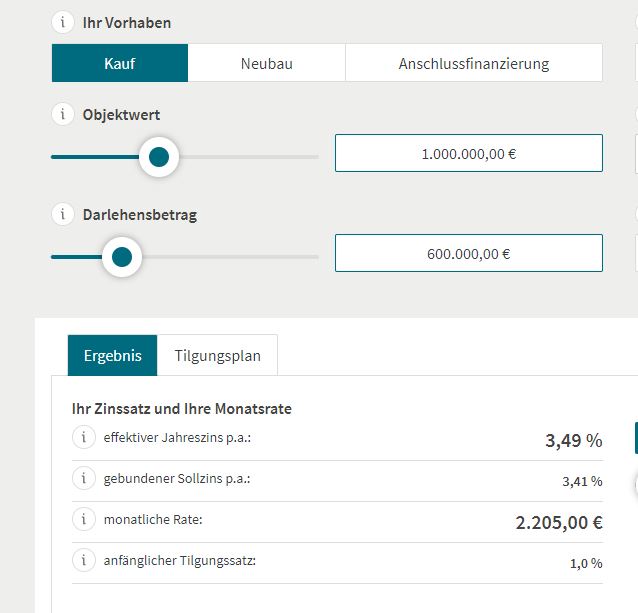The image size is (638, 613).
Task: Choose Neubau as Vorhaben
Action: tap(266, 63)
